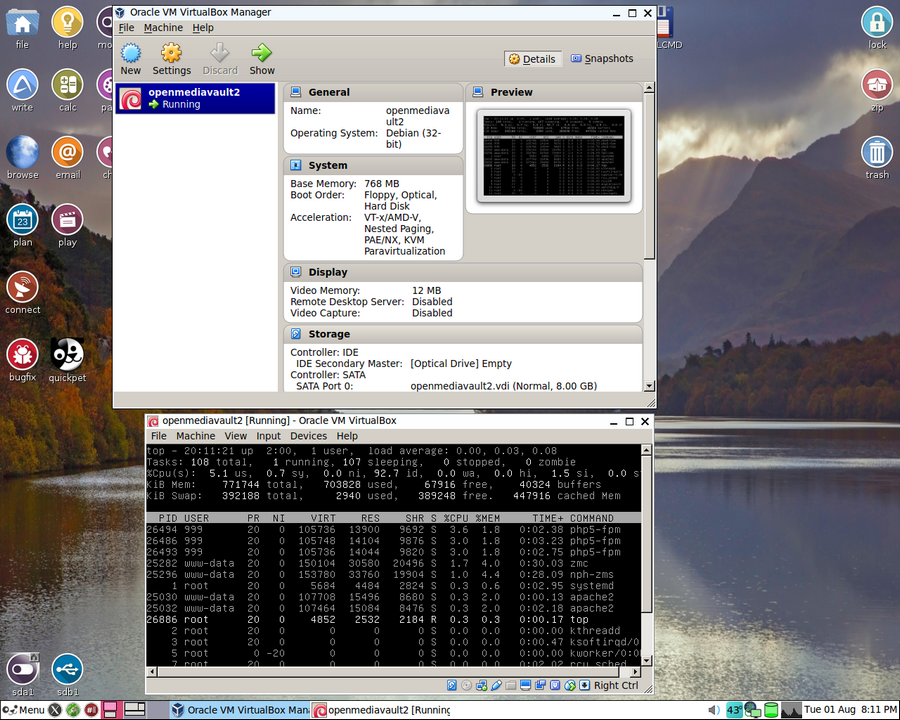The image size is (900, 720).
Task: Click the volume speaker tray icon
Action: pyautogui.click(x=713, y=710)
